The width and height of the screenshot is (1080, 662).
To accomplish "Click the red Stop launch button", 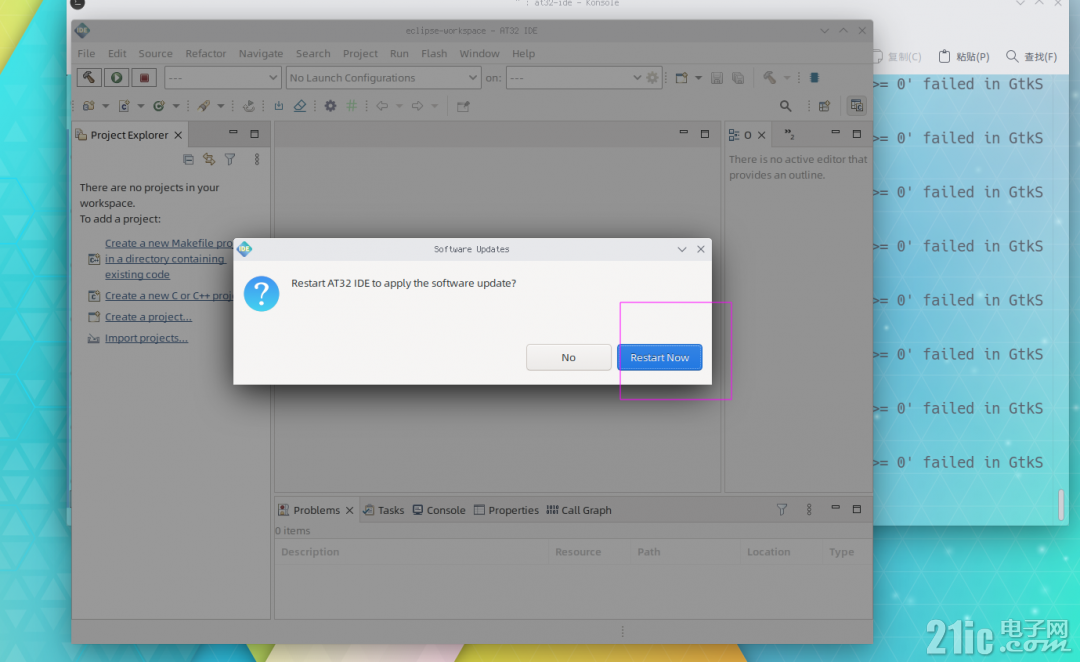I will tap(144, 78).
